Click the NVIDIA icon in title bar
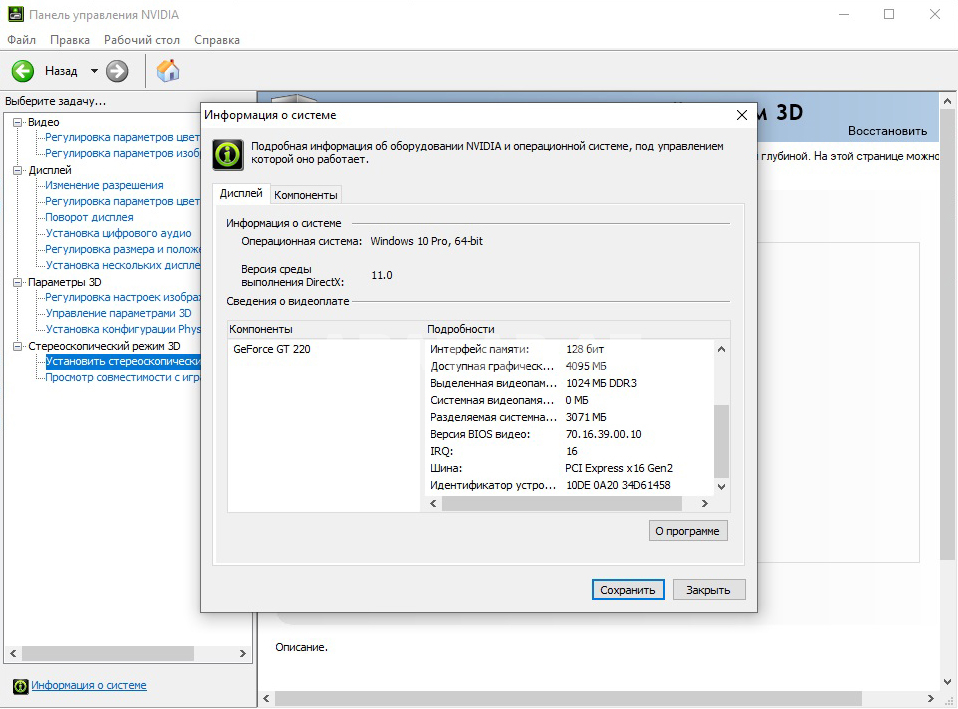This screenshot has height=709, width=958. [x=15, y=14]
